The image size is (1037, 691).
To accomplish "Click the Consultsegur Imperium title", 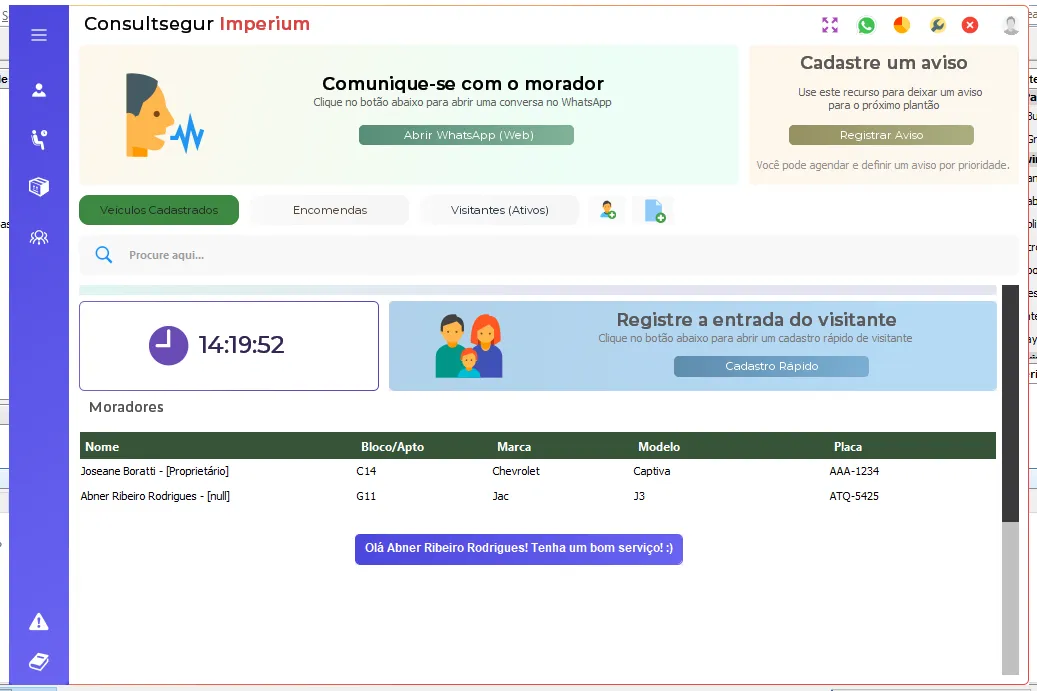I will click(196, 24).
